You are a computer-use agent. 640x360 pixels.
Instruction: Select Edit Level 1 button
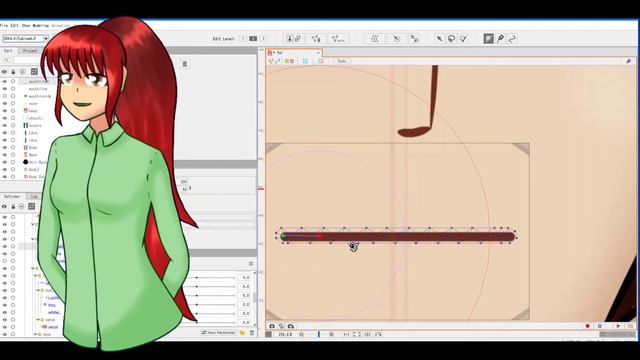[242, 38]
